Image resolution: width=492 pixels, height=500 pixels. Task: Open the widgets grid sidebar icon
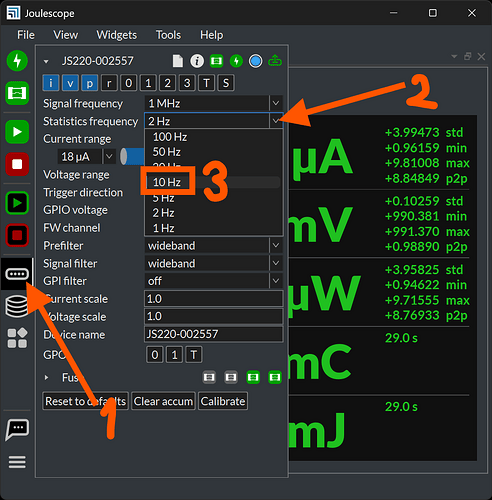coord(17,338)
